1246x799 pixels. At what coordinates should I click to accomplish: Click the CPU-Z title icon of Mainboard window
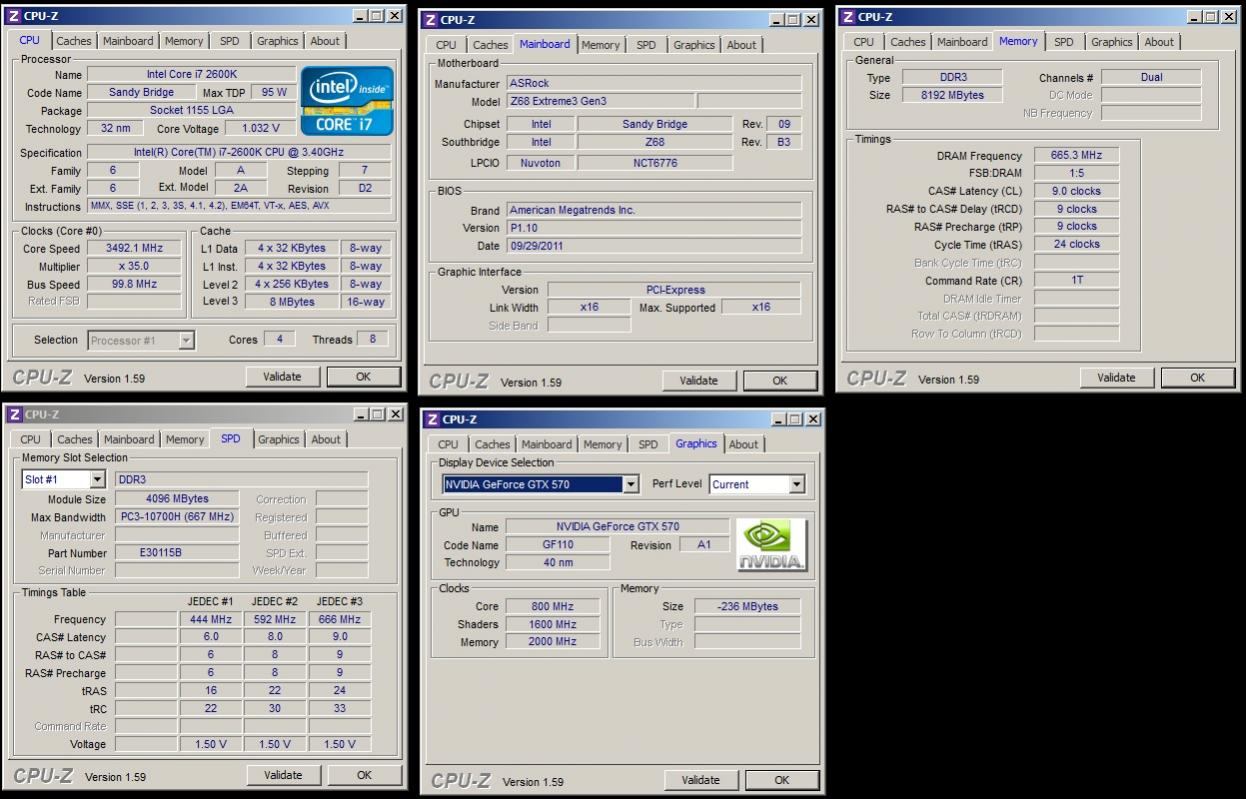coord(430,20)
